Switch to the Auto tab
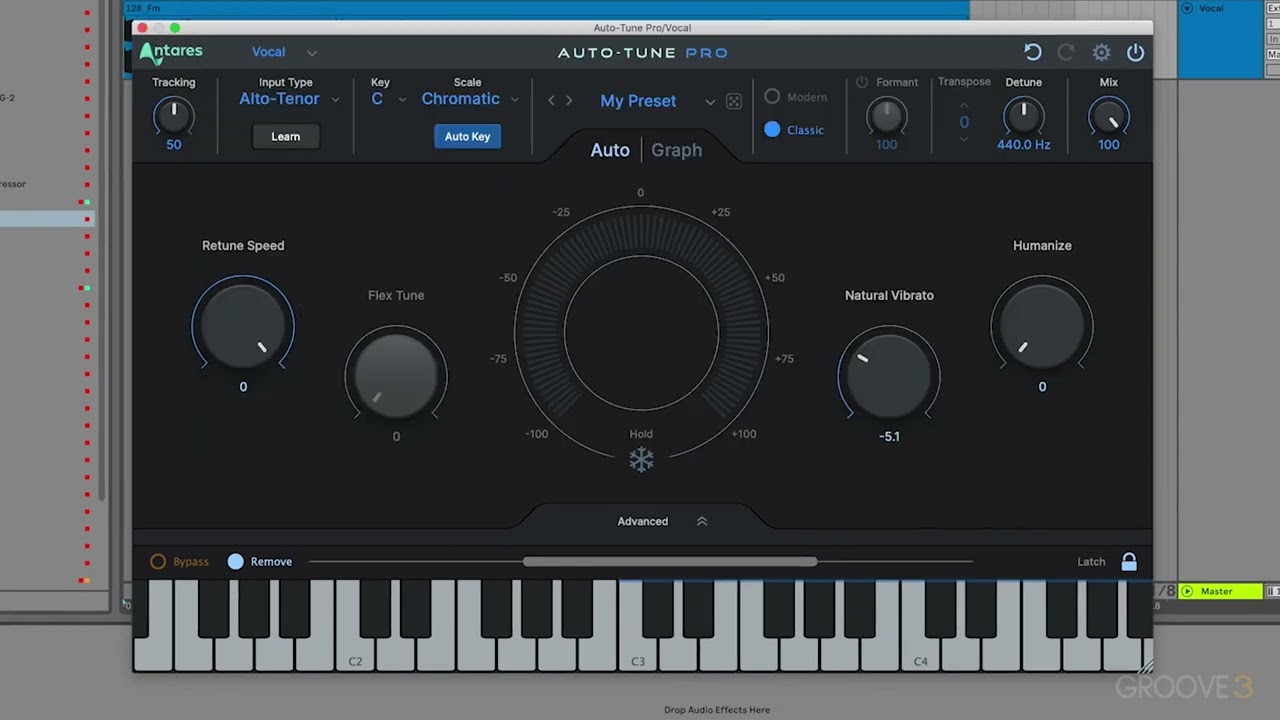The height and width of the screenshot is (720, 1280). 610,150
